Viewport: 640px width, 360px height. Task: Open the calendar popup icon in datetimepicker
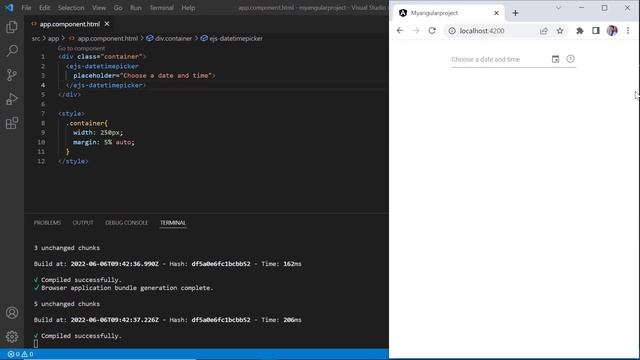(555, 59)
